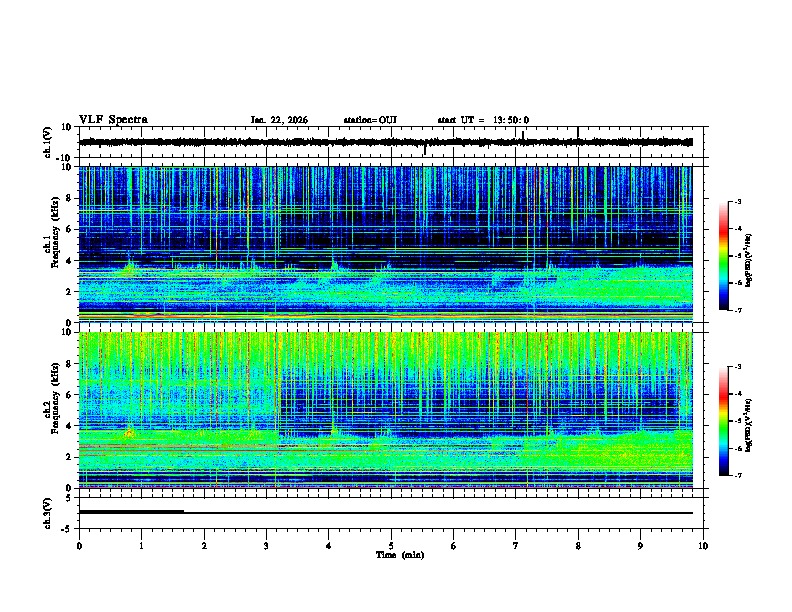Click the "5" tick on ch.3(V) axis
792x612 pixels.
click(70, 498)
